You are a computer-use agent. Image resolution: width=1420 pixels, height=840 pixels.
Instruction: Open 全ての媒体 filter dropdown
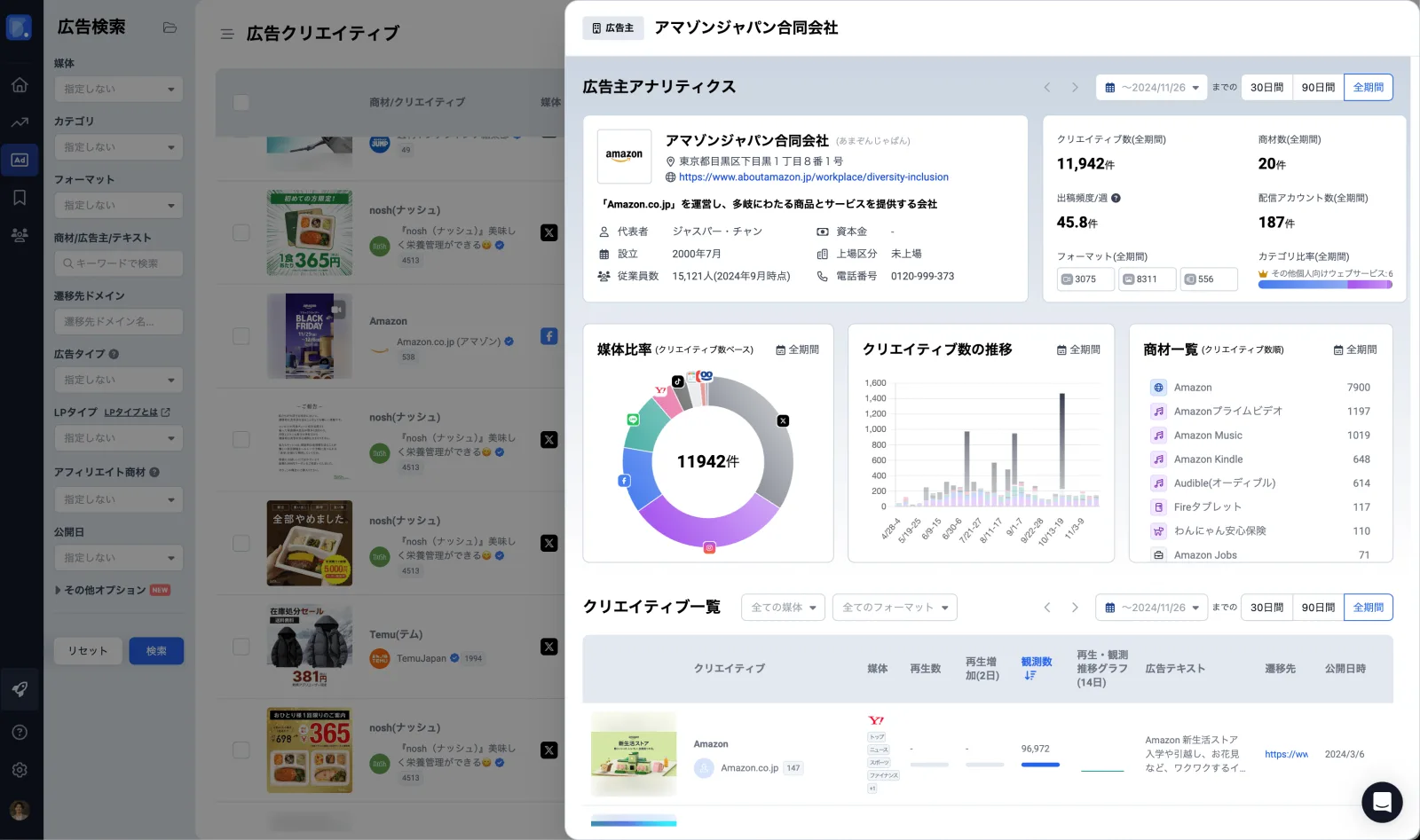tap(783, 608)
